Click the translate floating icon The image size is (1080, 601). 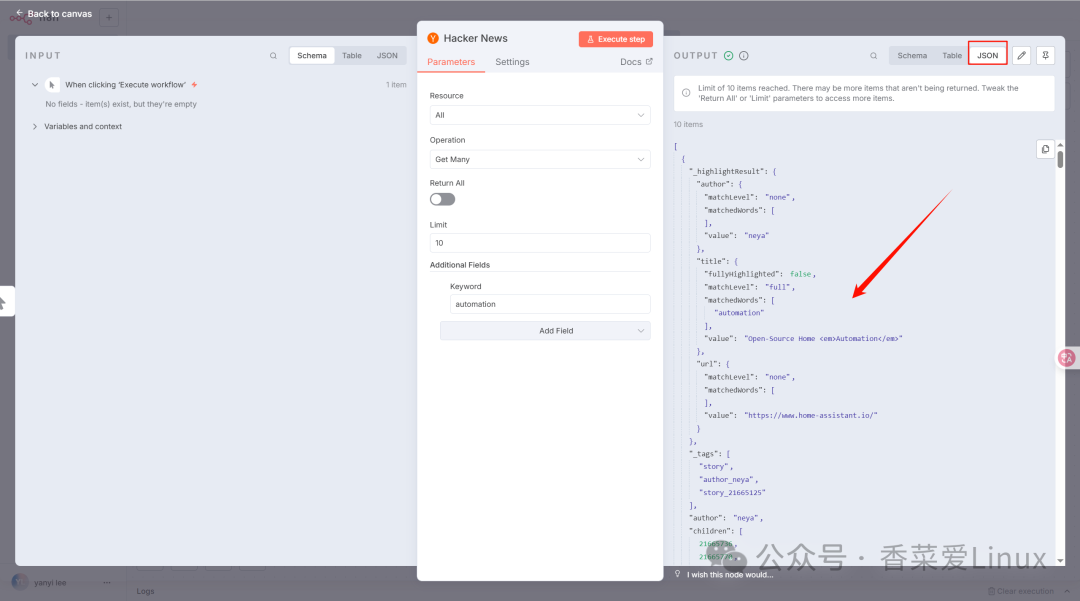point(1067,357)
